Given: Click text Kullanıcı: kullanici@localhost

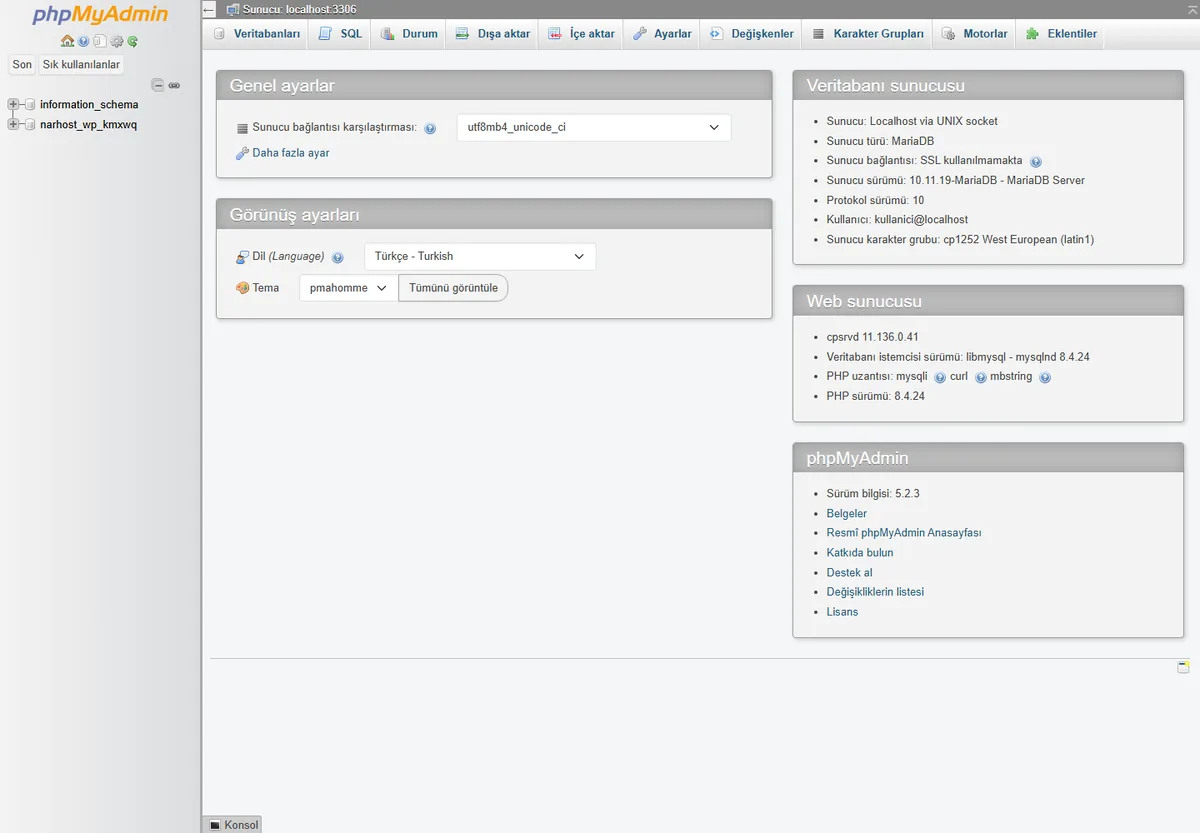Looking at the screenshot, I should tap(897, 220).
